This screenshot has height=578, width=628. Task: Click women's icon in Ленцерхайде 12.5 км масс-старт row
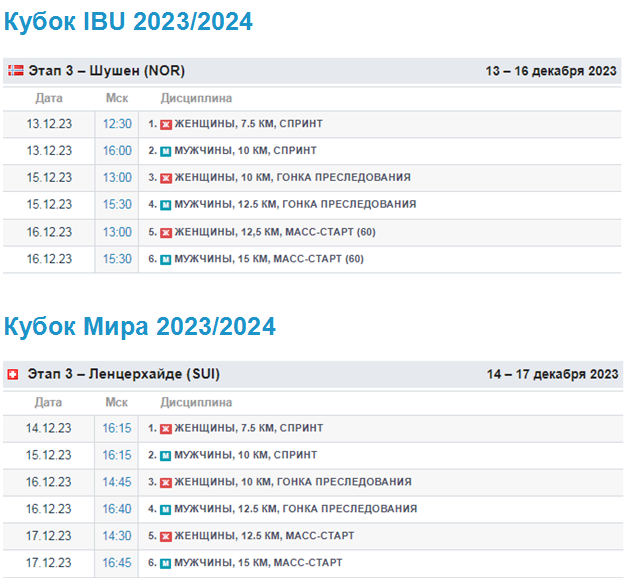coord(166,536)
